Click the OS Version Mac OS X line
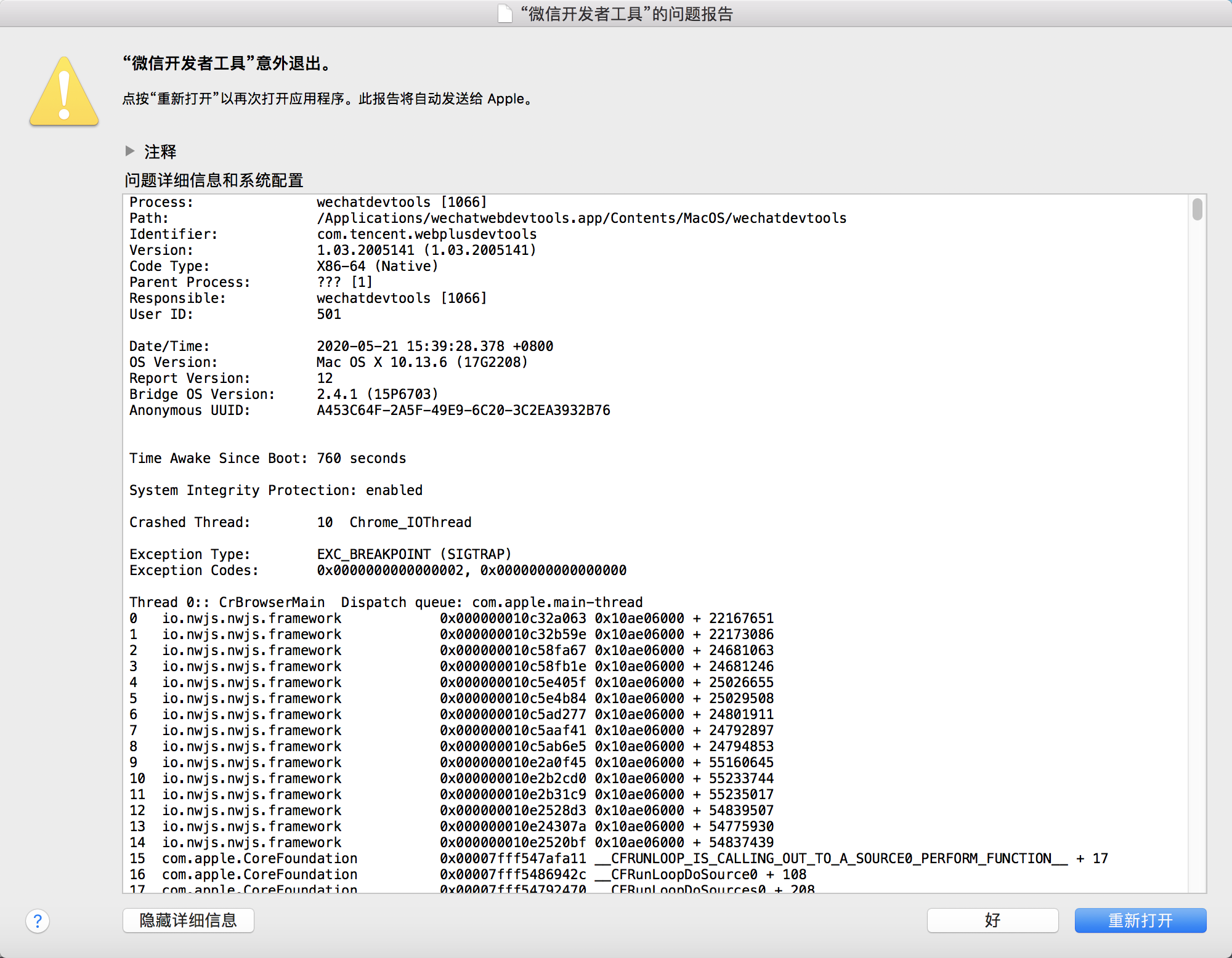The image size is (1232, 958). [x=328, y=362]
